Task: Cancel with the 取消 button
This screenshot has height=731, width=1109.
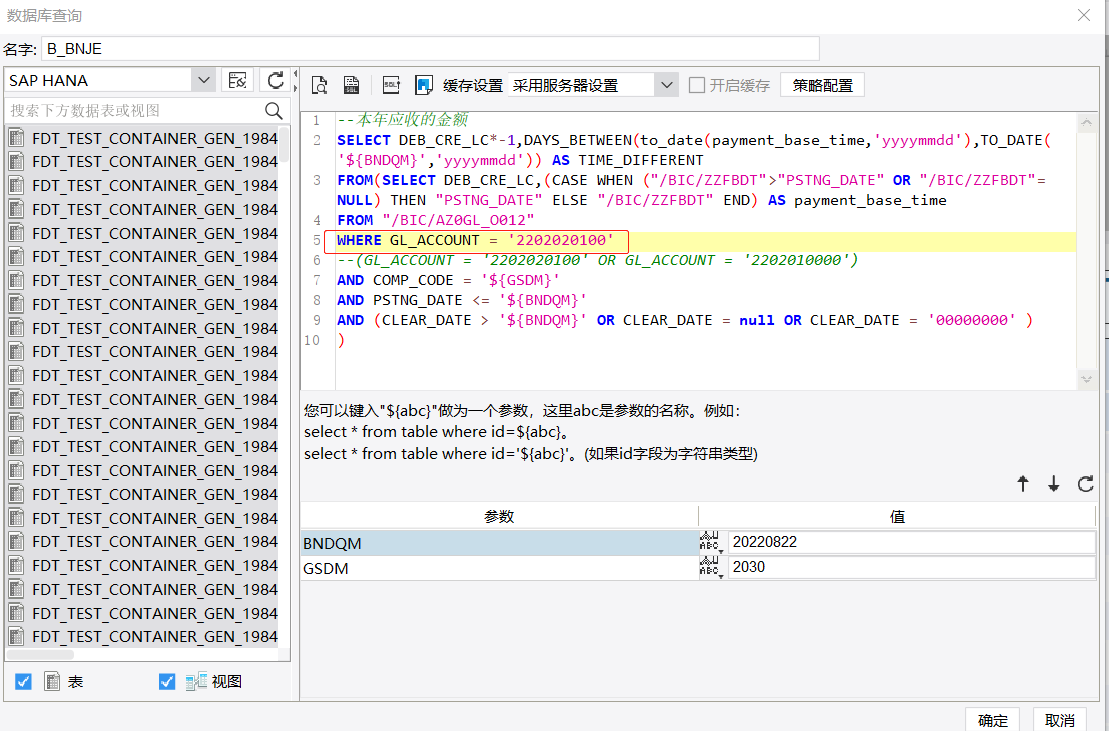Action: click(x=1059, y=720)
